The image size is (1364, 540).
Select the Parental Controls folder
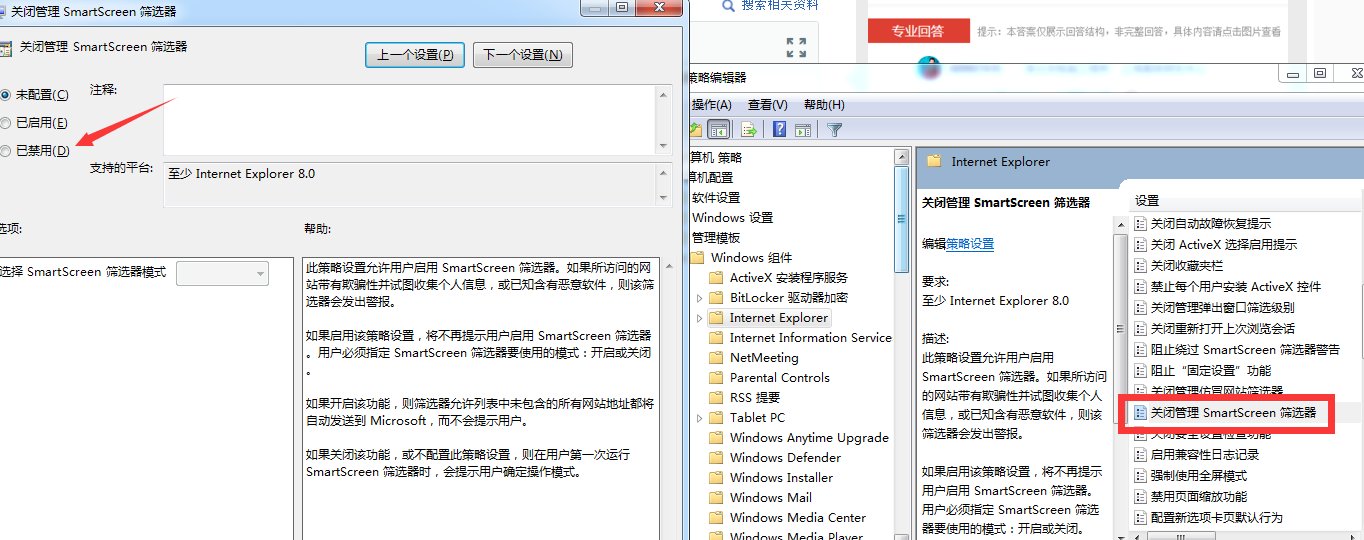tap(769, 377)
